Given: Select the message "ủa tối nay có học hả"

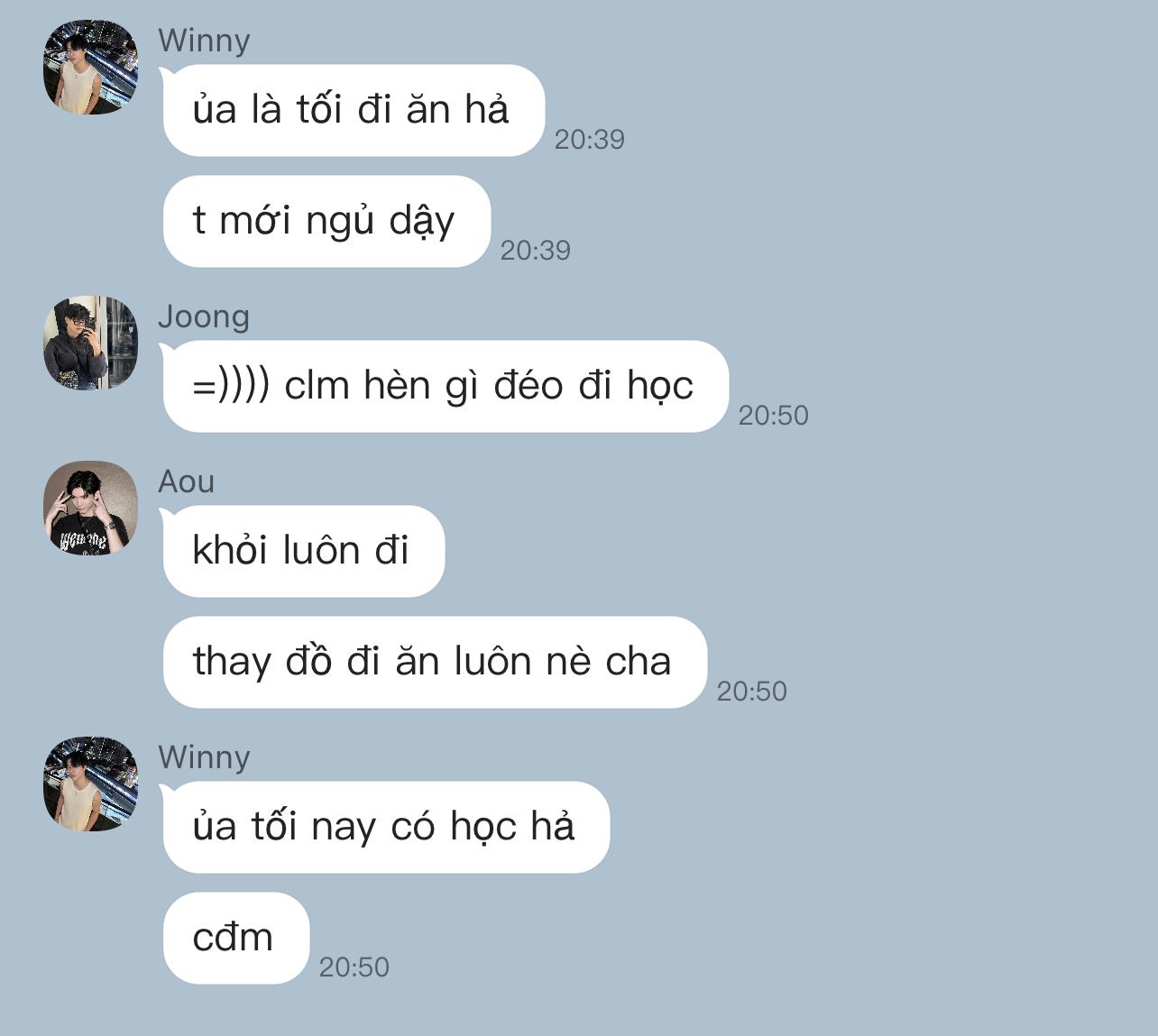Looking at the screenshot, I should 385,827.
